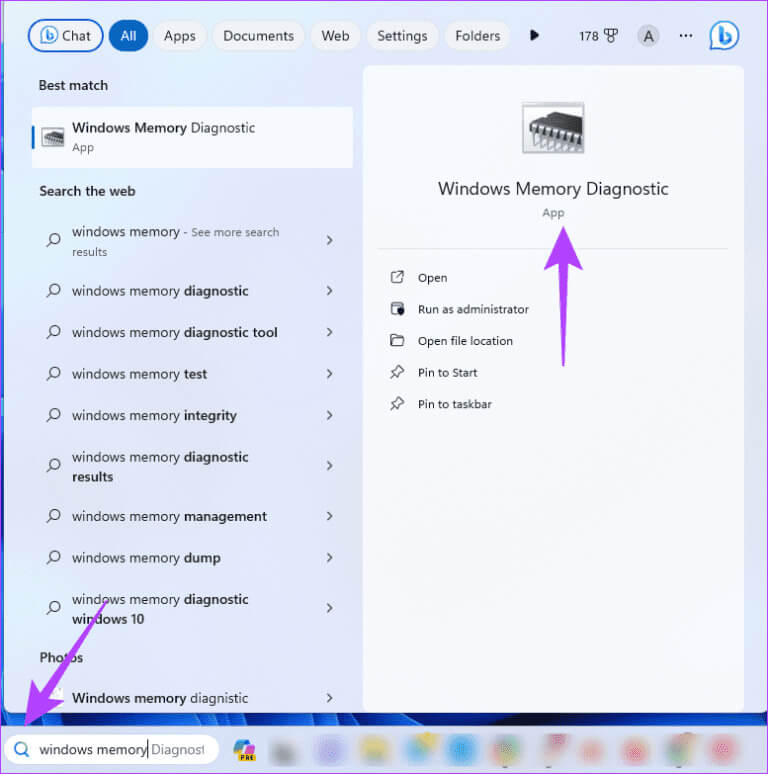Click the Open arrow-box icon
The width and height of the screenshot is (768, 774).
[397, 277]
